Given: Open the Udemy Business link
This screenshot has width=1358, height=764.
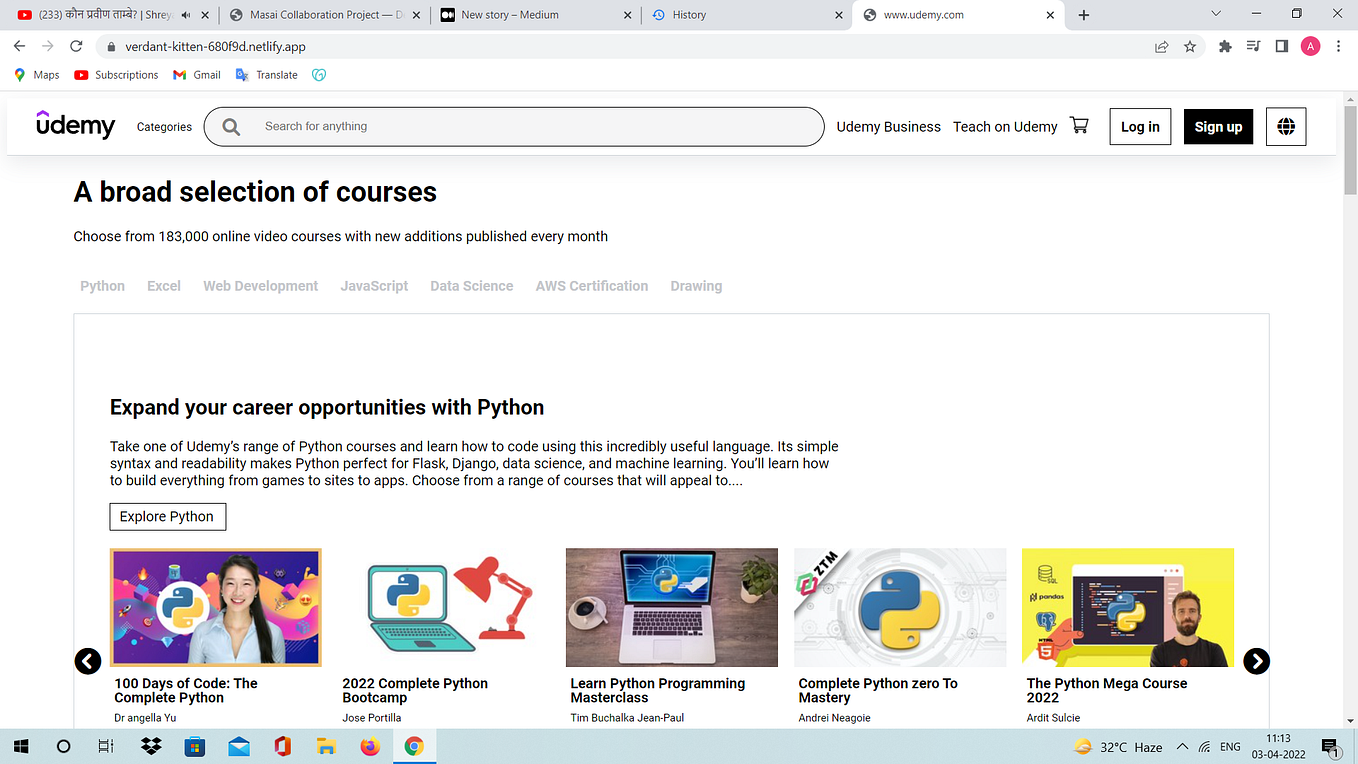Looking at the screenshot, I should [889, 127].
